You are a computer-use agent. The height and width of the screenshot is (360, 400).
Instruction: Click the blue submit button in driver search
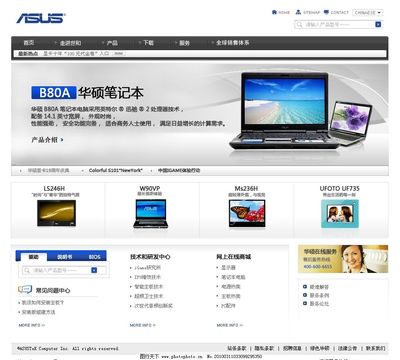coord(94,270)
